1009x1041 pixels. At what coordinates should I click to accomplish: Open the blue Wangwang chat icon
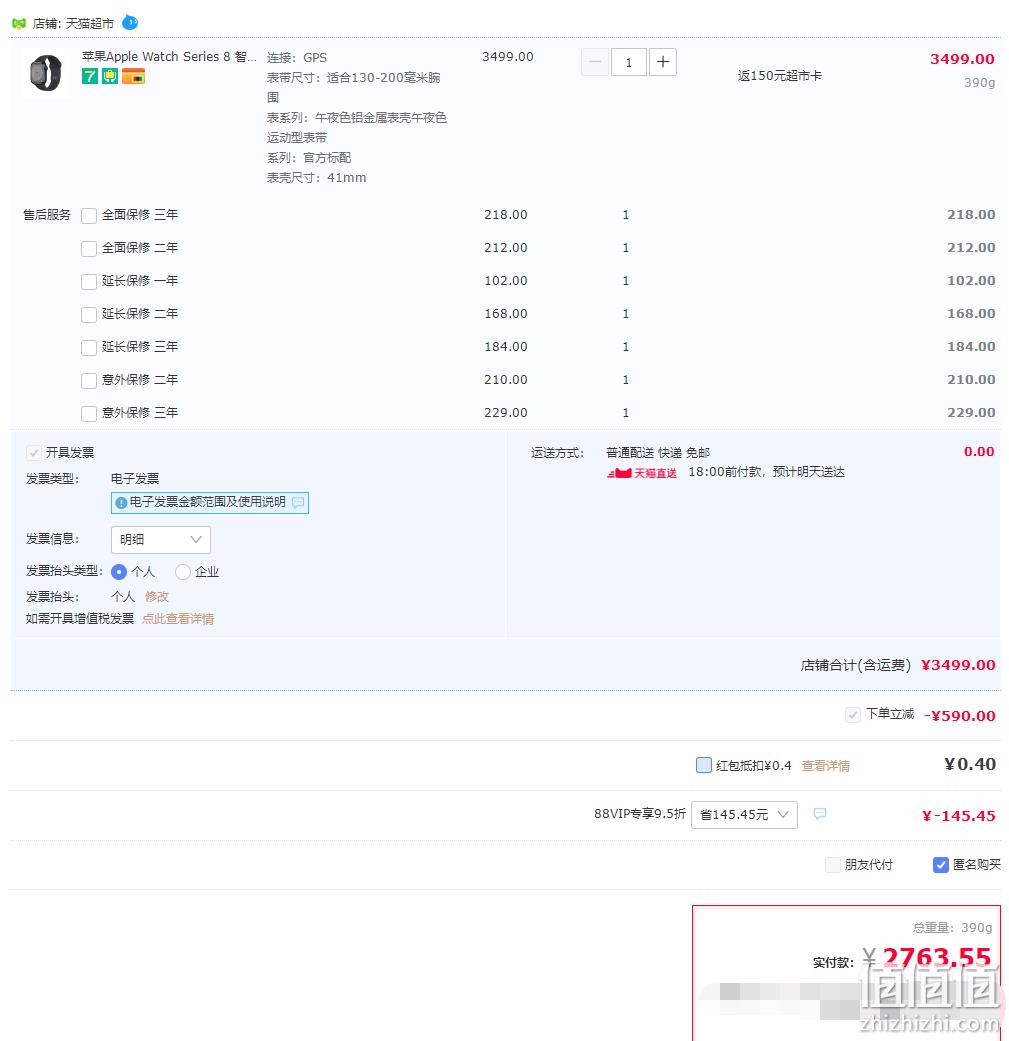pos(130,23)
